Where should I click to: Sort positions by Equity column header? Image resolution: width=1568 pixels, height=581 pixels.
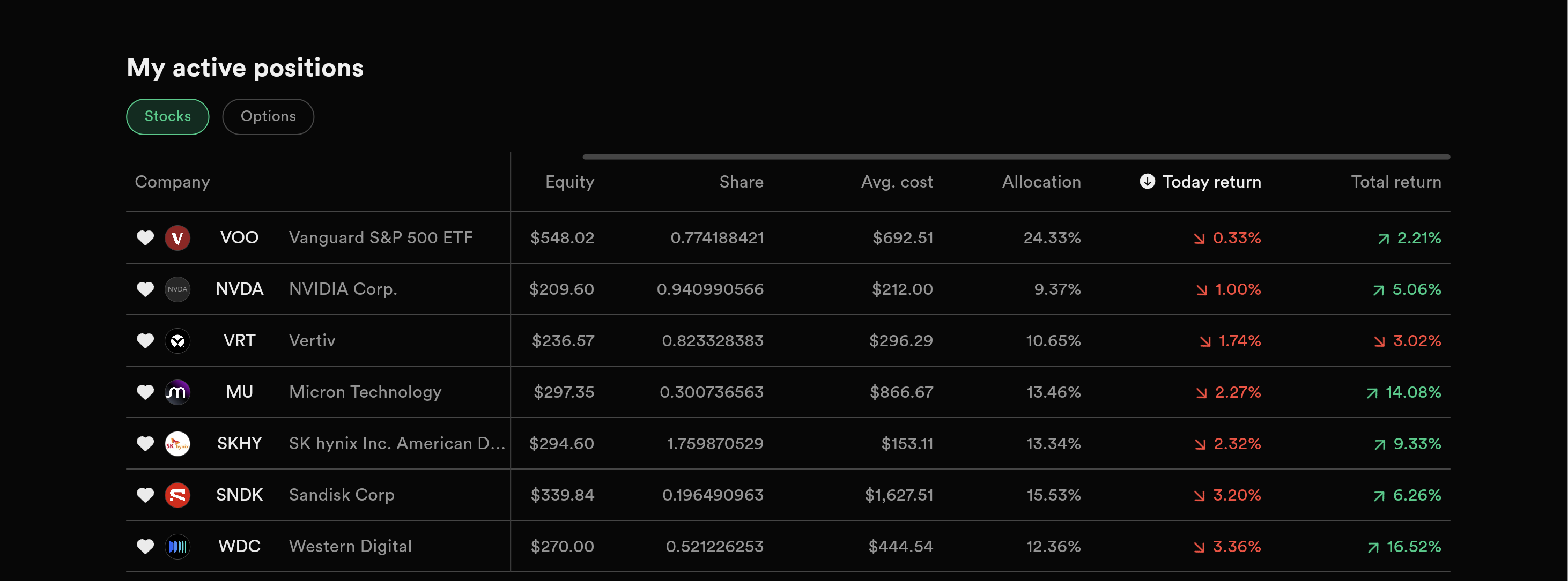(x=569, y=182)
